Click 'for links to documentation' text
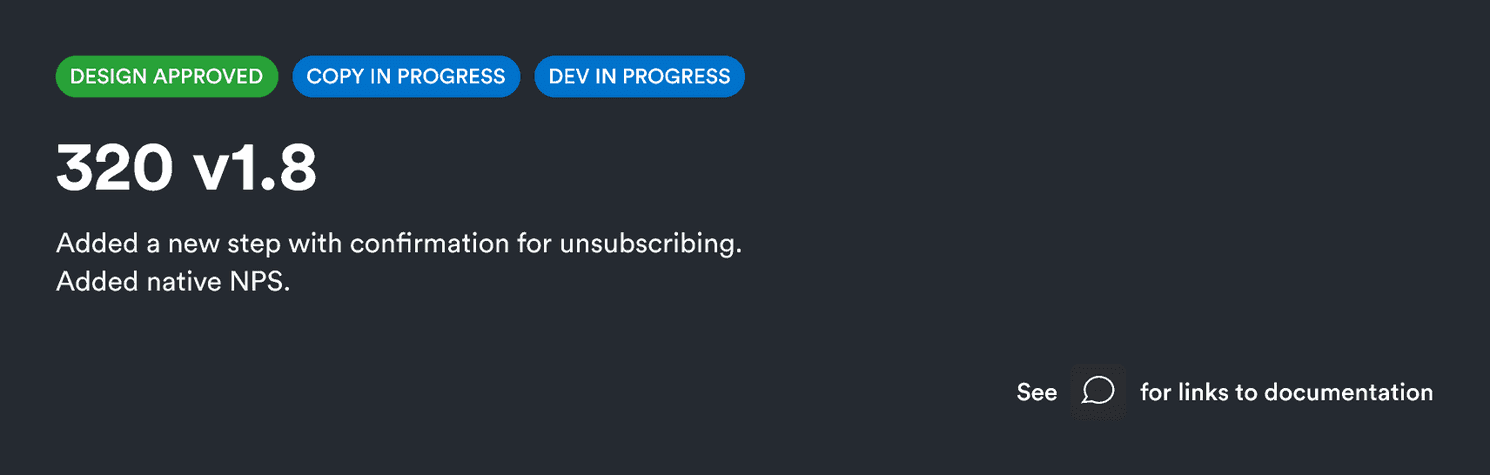The height and width of the screenshot is (475, 1490). pyautogui.click(x=1286, y=392)
